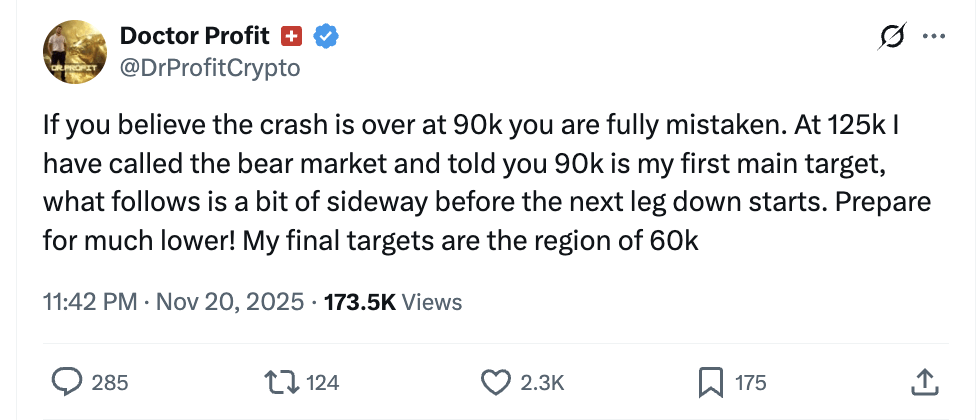Image resolution: width=978 pixels, height=420 pixels.
Task: Click the share upload arrow icon
Action: click(x=925, y=380)
